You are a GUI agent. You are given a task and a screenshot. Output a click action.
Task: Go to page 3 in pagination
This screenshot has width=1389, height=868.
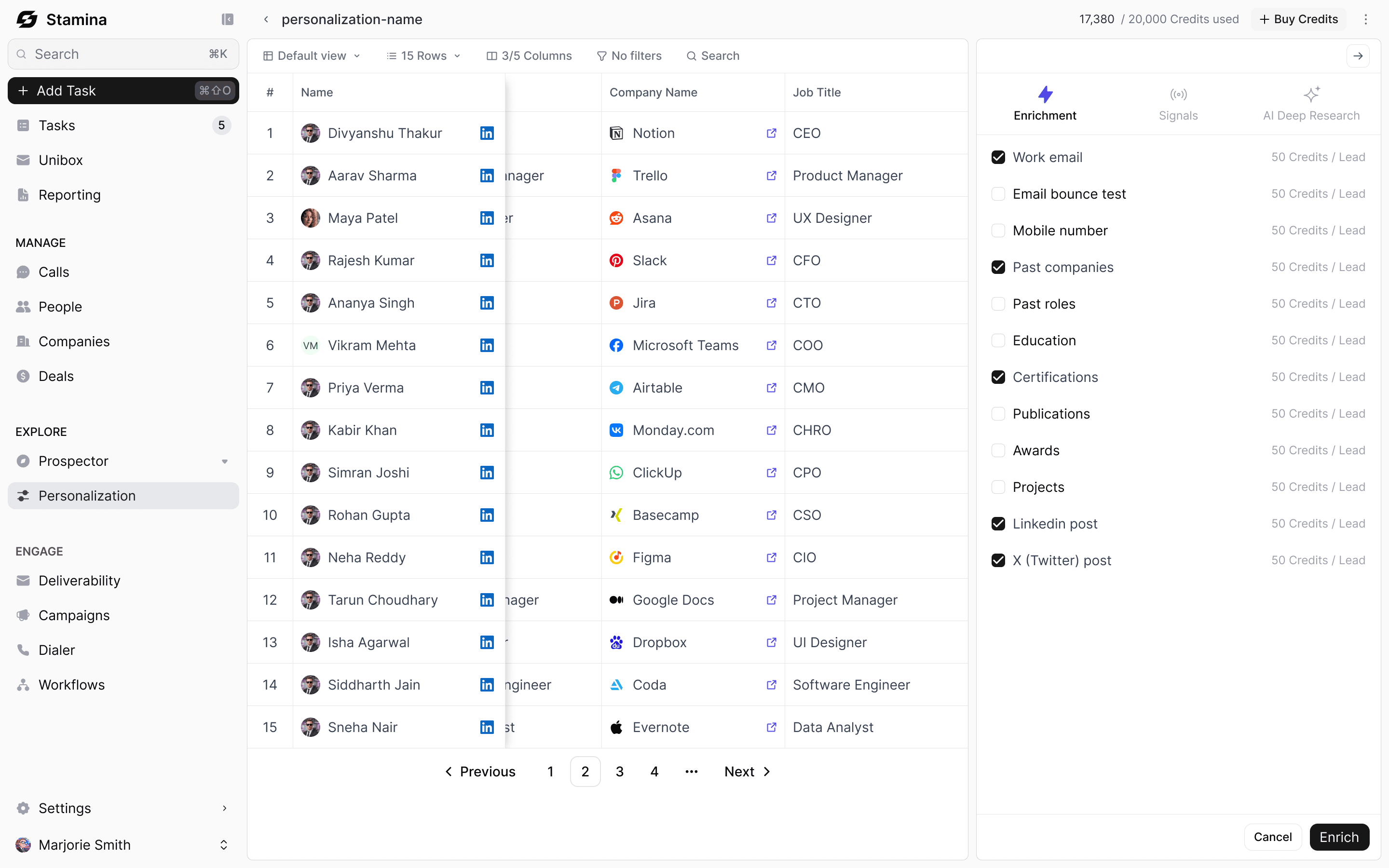(619, 772)
